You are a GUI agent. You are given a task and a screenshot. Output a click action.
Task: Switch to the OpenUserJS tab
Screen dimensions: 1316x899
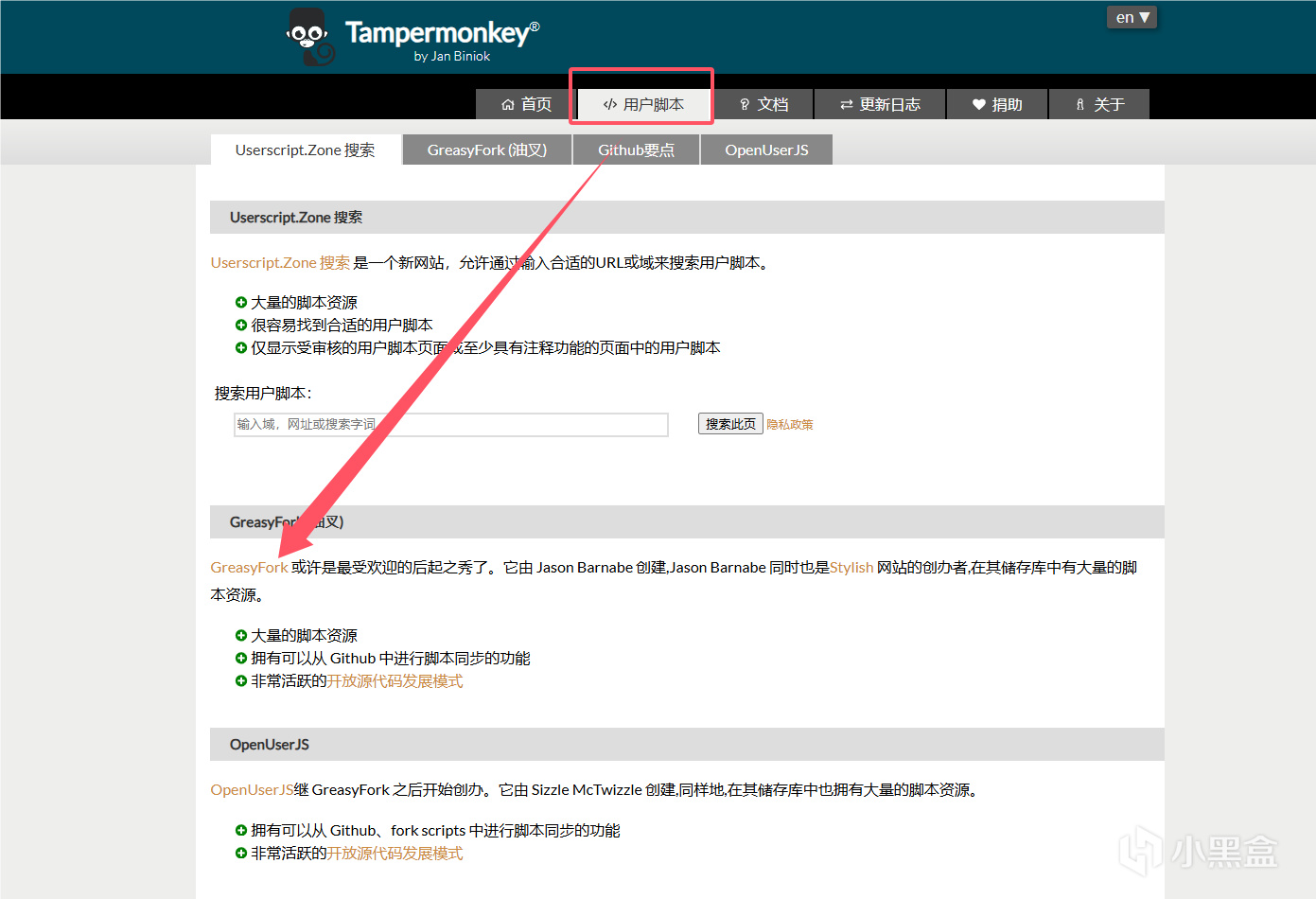pos(766,150)
